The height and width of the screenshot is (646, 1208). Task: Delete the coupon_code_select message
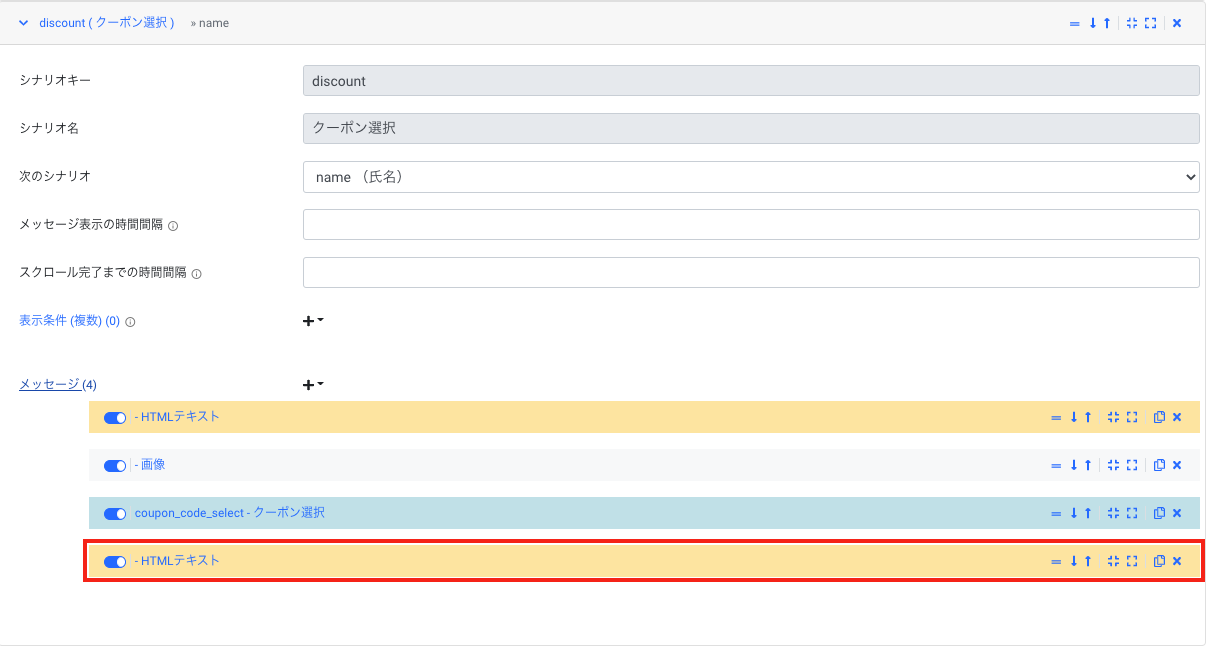pyautogui.click(x=1177, y=513)
